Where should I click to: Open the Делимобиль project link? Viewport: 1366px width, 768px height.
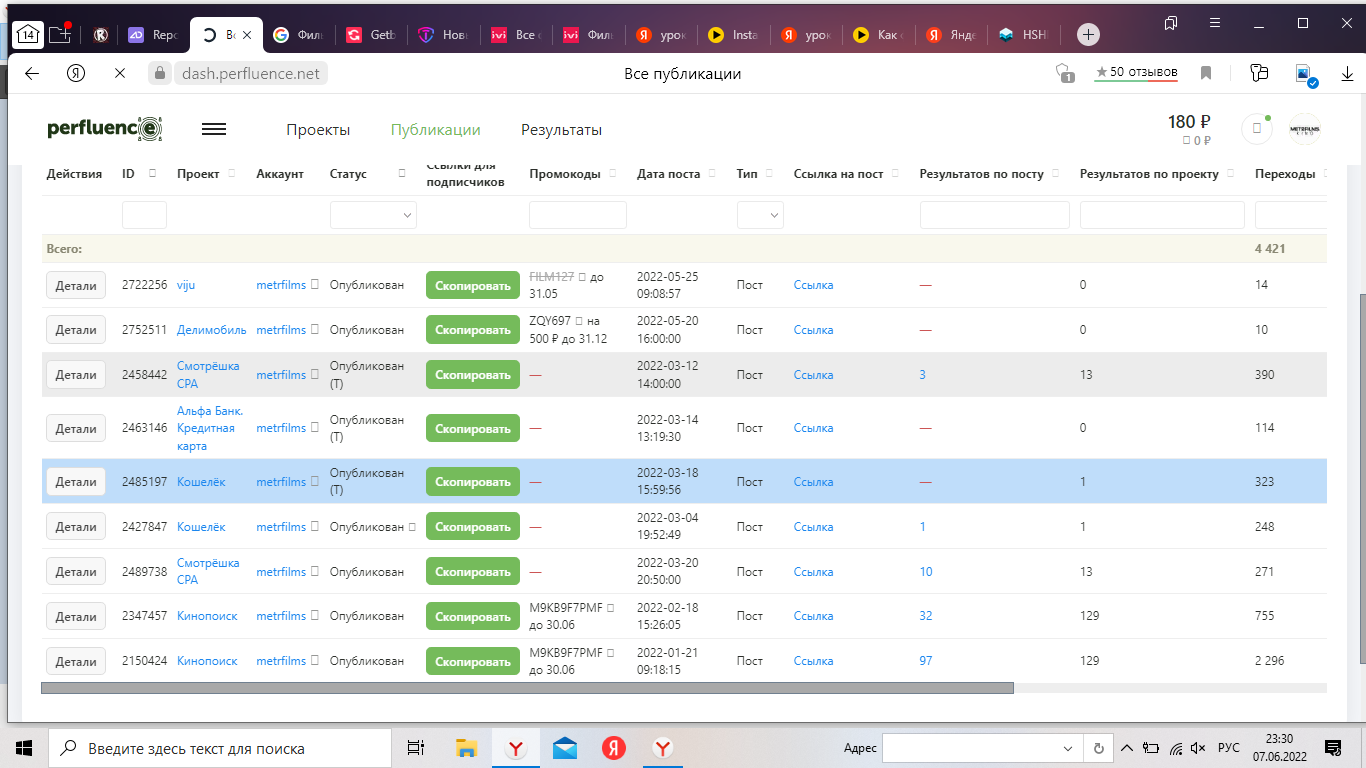tap(211, 330)
